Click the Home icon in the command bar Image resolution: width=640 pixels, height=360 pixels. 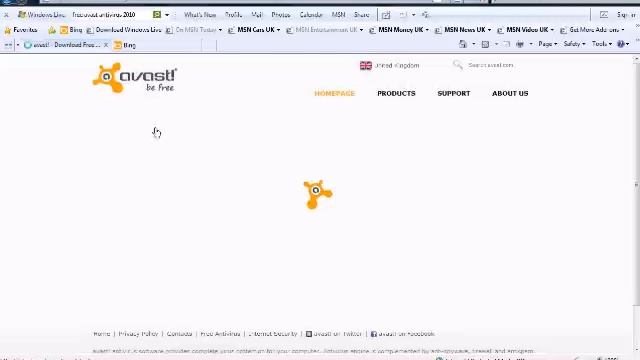(463, 44)
